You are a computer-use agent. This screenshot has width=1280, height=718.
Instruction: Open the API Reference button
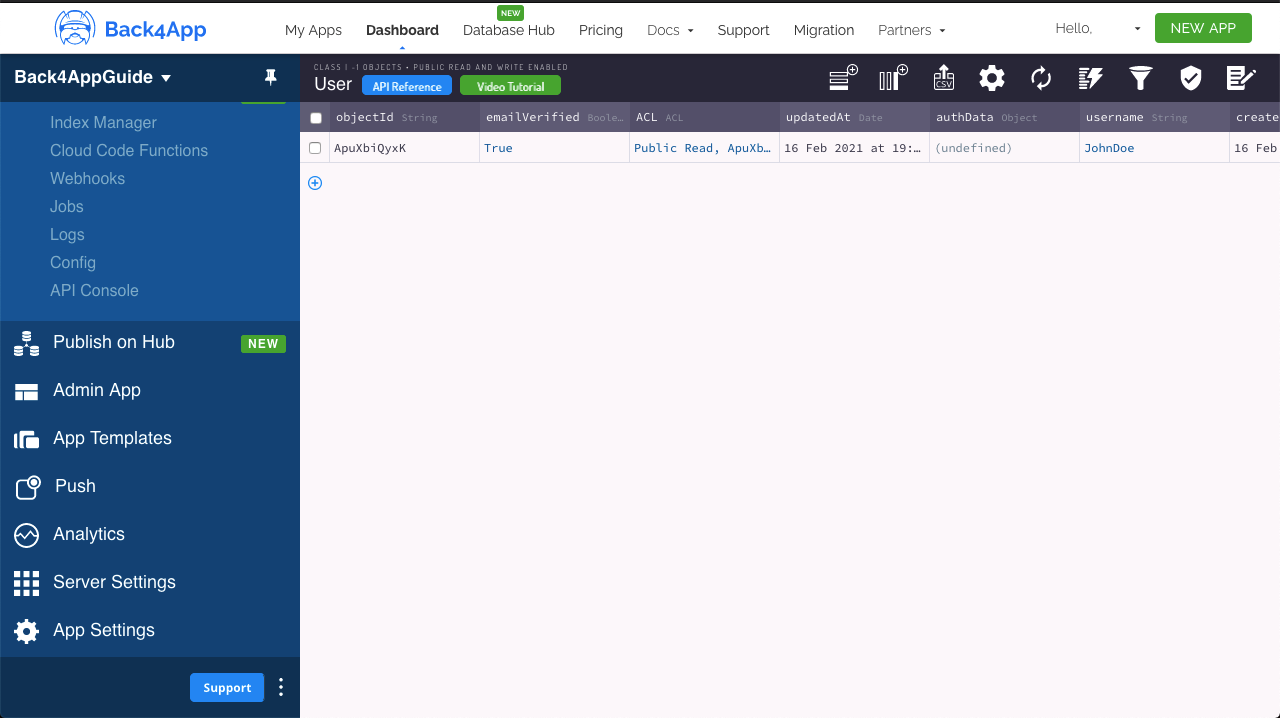click(x=407, y=86)
